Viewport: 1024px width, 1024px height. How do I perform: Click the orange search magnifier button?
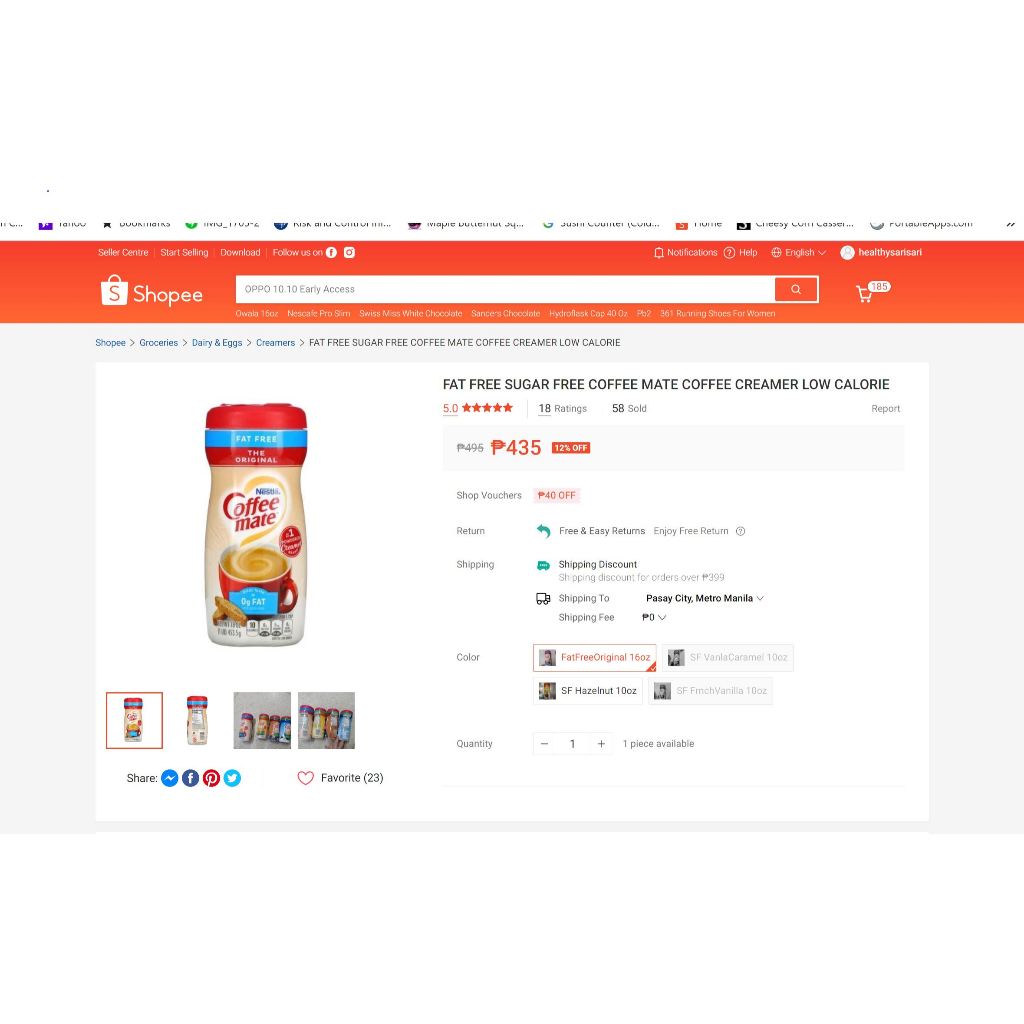[x=796, y=289]
